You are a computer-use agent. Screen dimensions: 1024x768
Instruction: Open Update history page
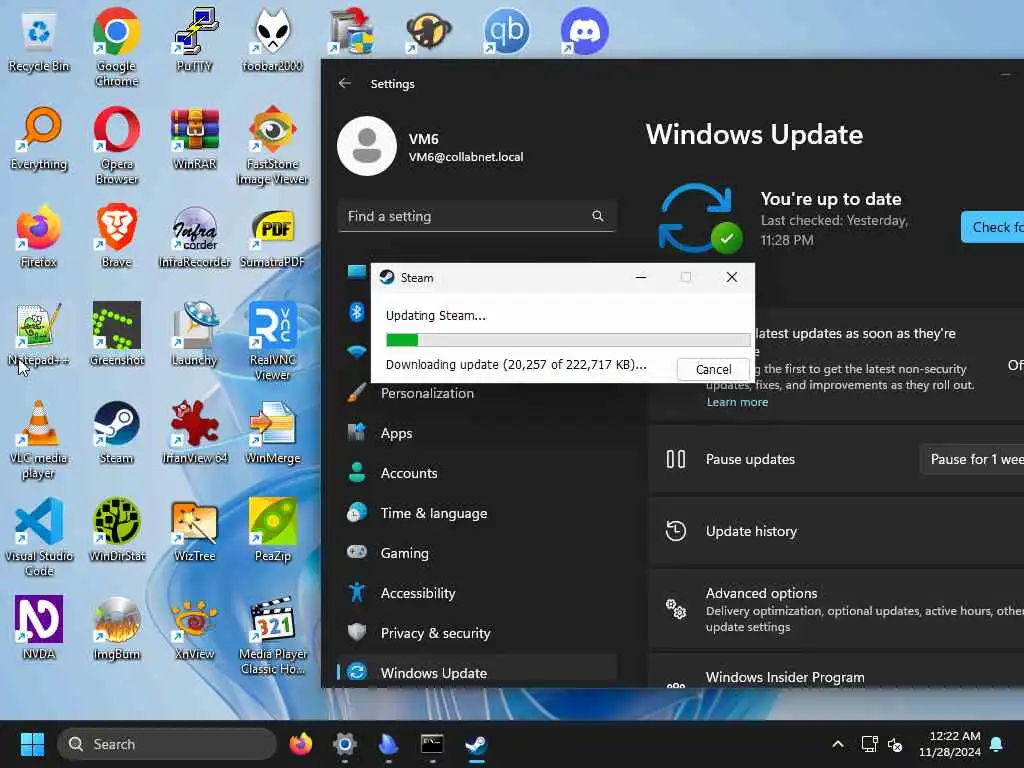point(836,531)
